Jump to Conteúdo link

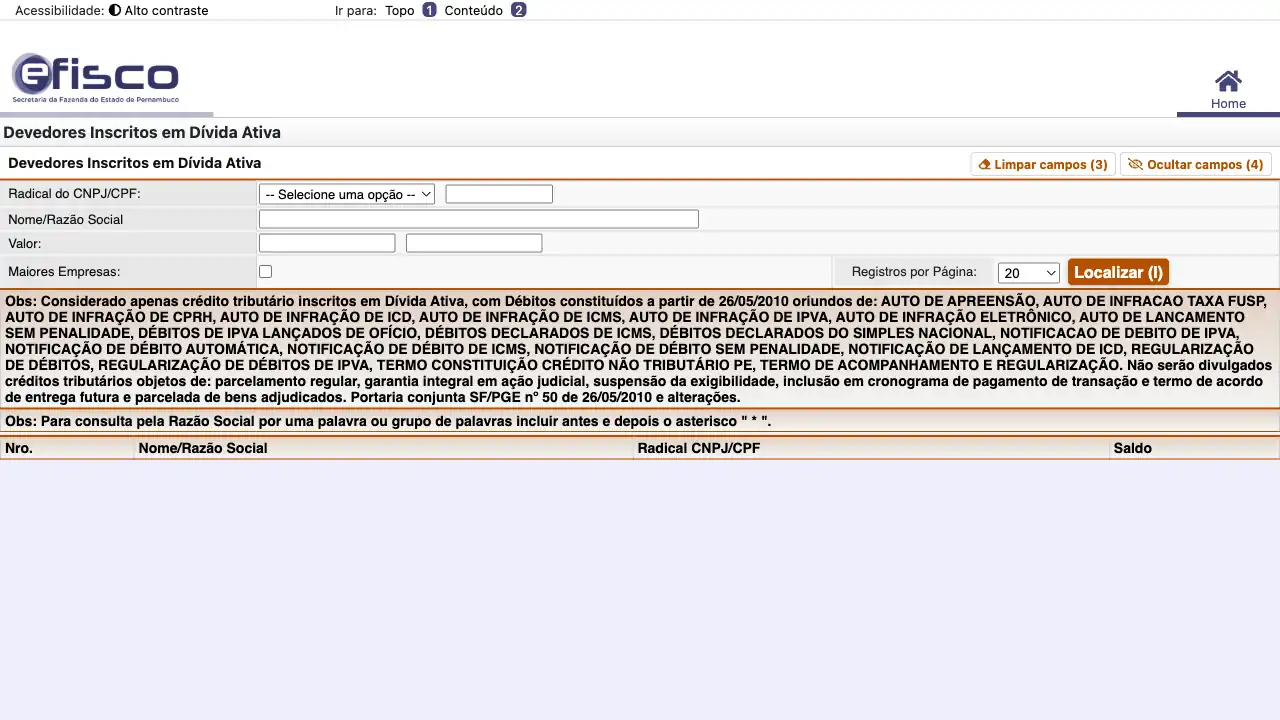[473, 10]
